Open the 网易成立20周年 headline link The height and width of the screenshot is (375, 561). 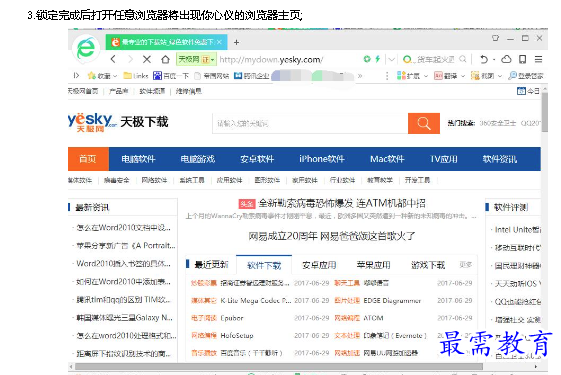pyautogui.click(x=332, y=236)
